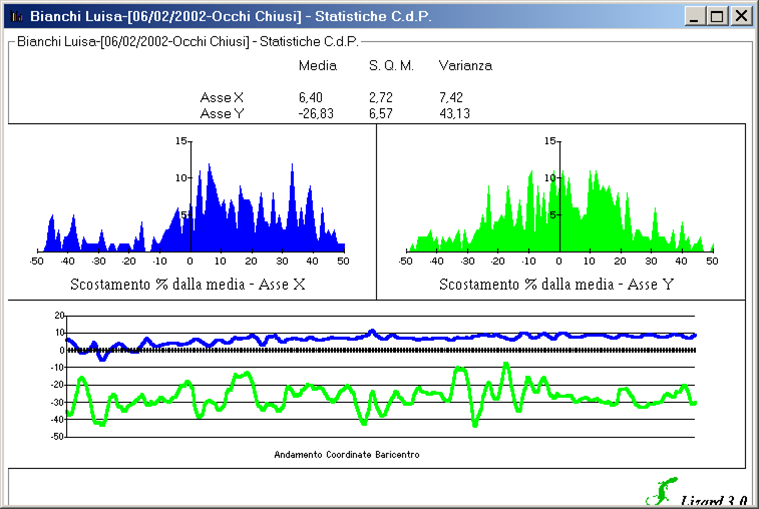Click the blue line in the Baricentro chart
Viewport: 759px width, 509px height.
click(400, 338)
